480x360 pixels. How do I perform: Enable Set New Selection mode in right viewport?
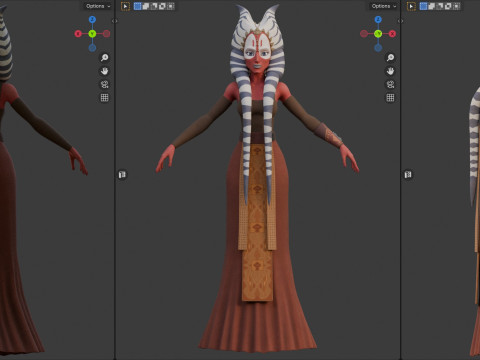point(423,6)
